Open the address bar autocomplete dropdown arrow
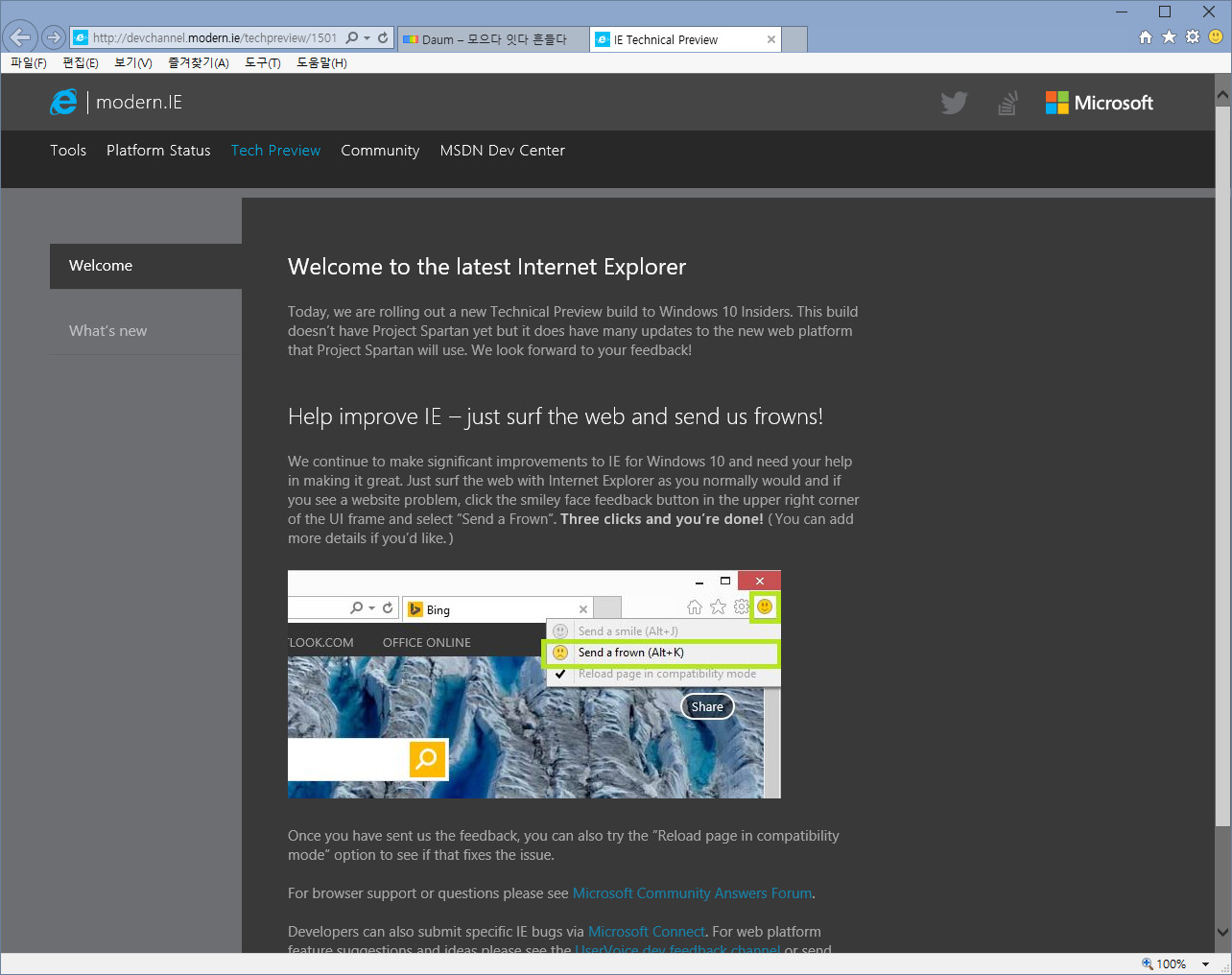The height and width of the screenshot is (975, 1232). [x=367, y=38]
